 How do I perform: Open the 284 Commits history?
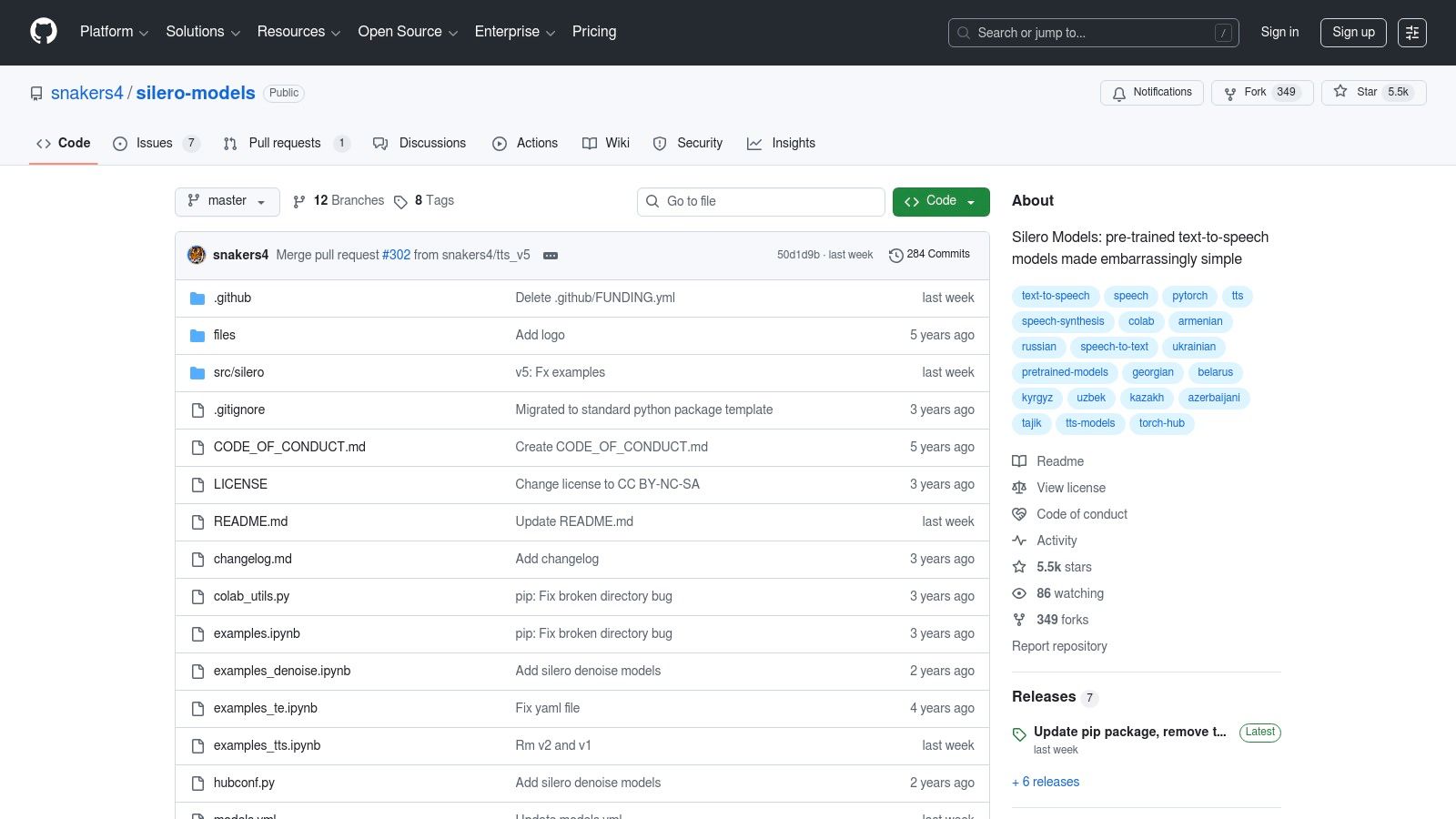(929, 255)
